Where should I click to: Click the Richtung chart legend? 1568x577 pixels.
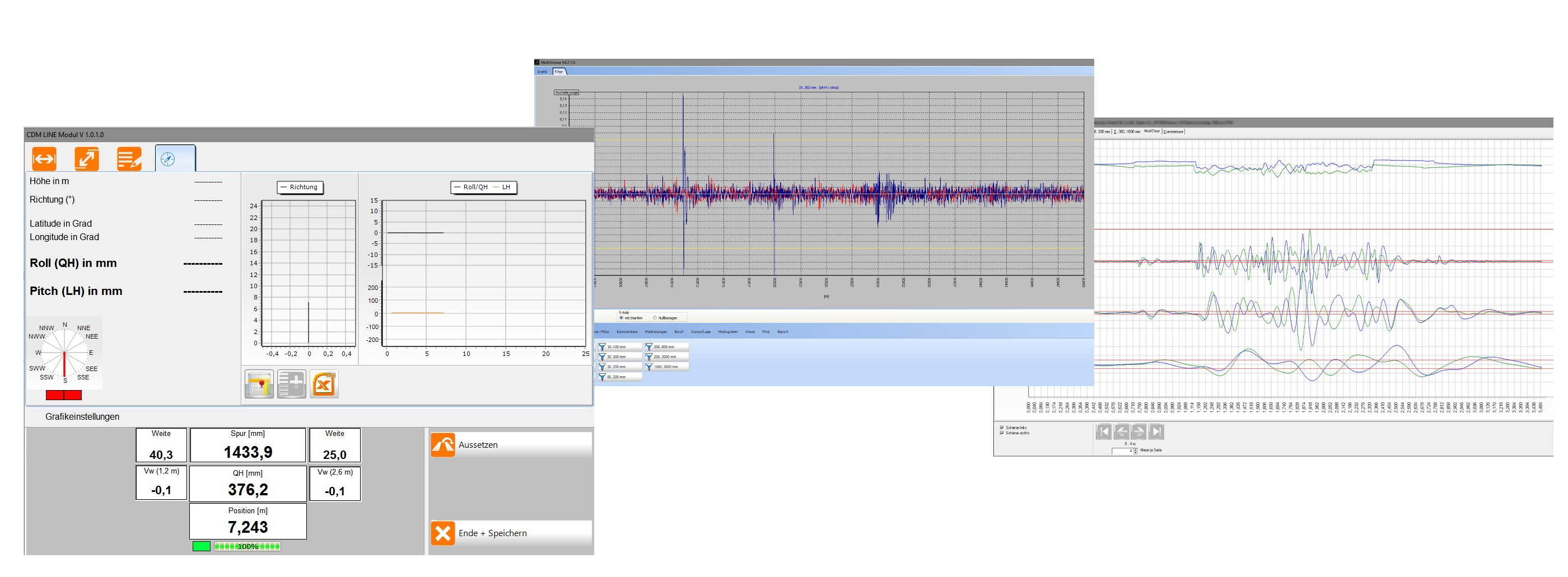click(300, 187)
